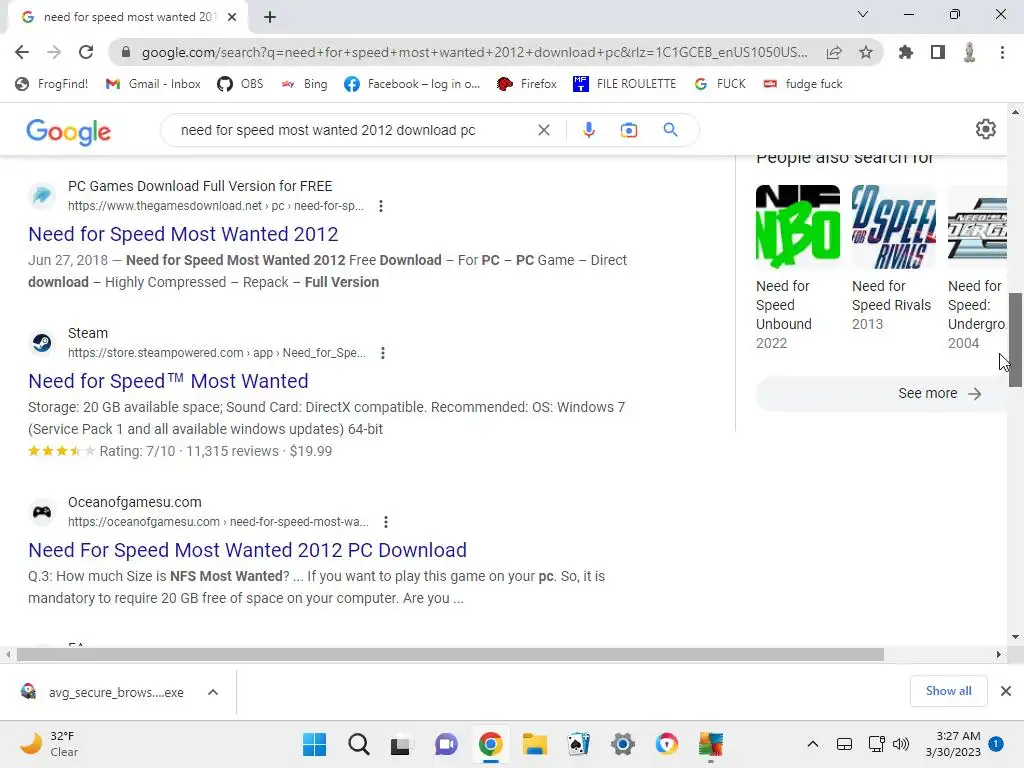Click the forward navigation arrow
This screenshot has width=1024, height=768.
[54, 52]
